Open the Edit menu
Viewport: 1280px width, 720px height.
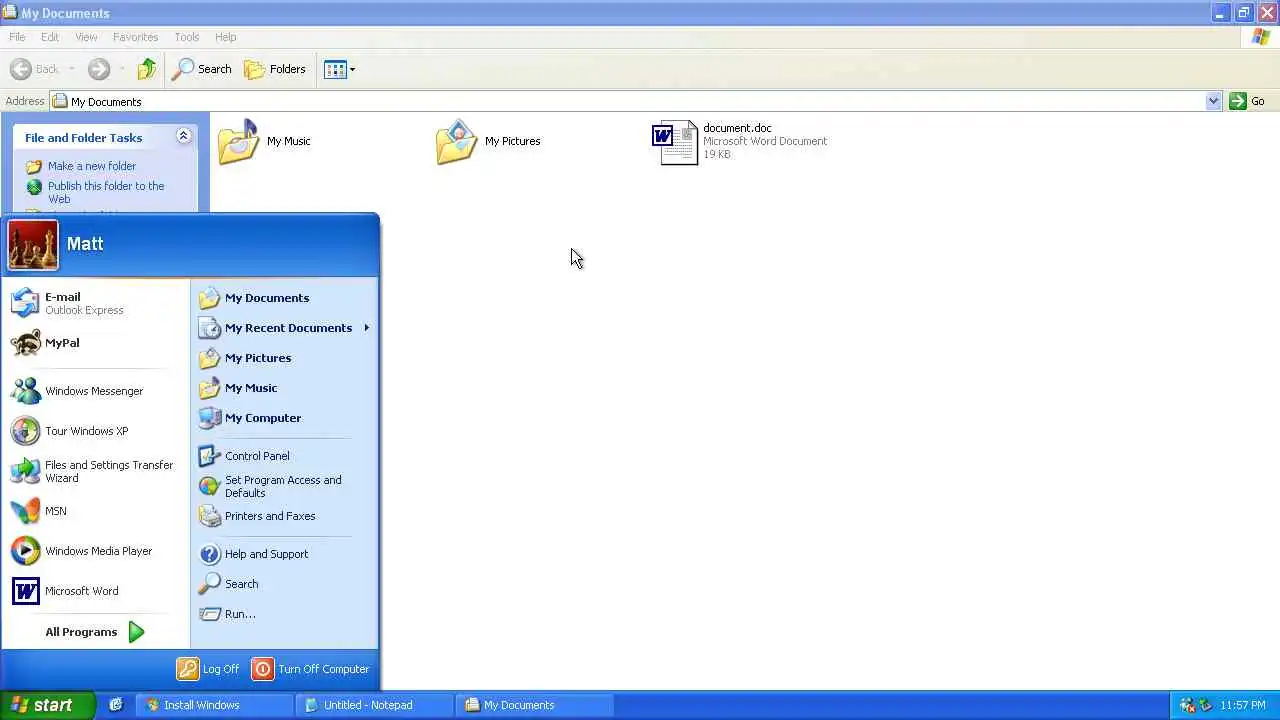(x=50, y=37)
